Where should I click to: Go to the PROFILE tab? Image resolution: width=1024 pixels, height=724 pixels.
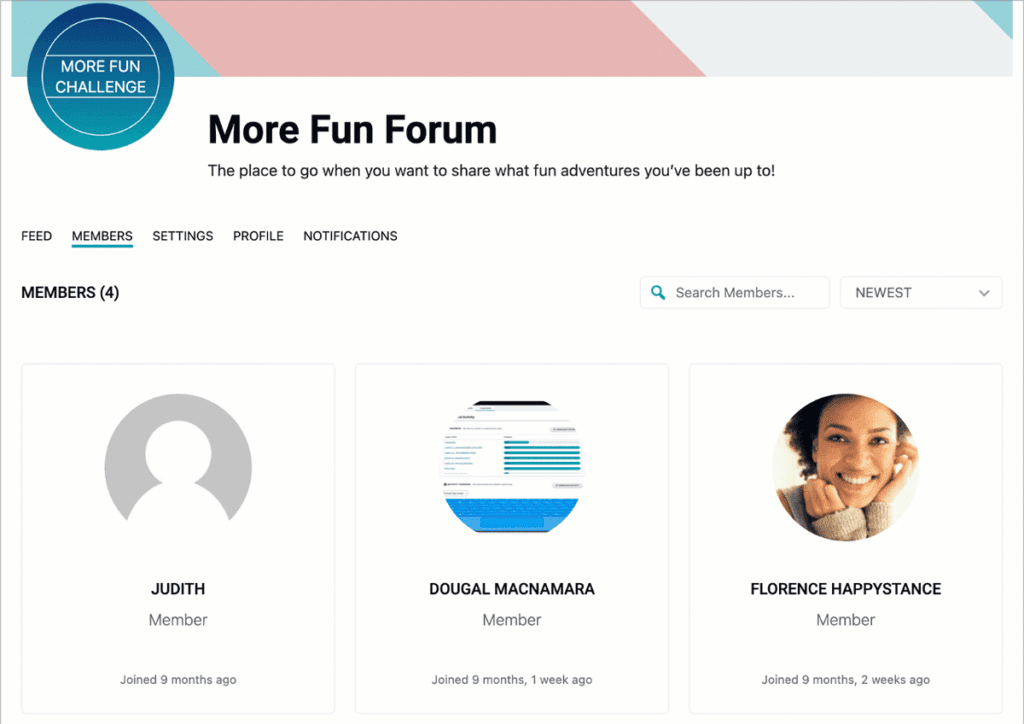point(258,236)
